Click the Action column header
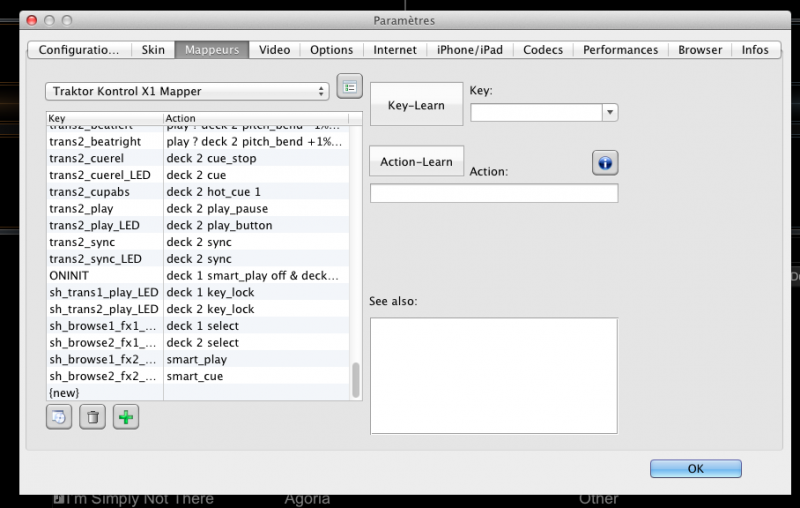The height and width of the screenshot is (508, 800). (x=256, y=118)
